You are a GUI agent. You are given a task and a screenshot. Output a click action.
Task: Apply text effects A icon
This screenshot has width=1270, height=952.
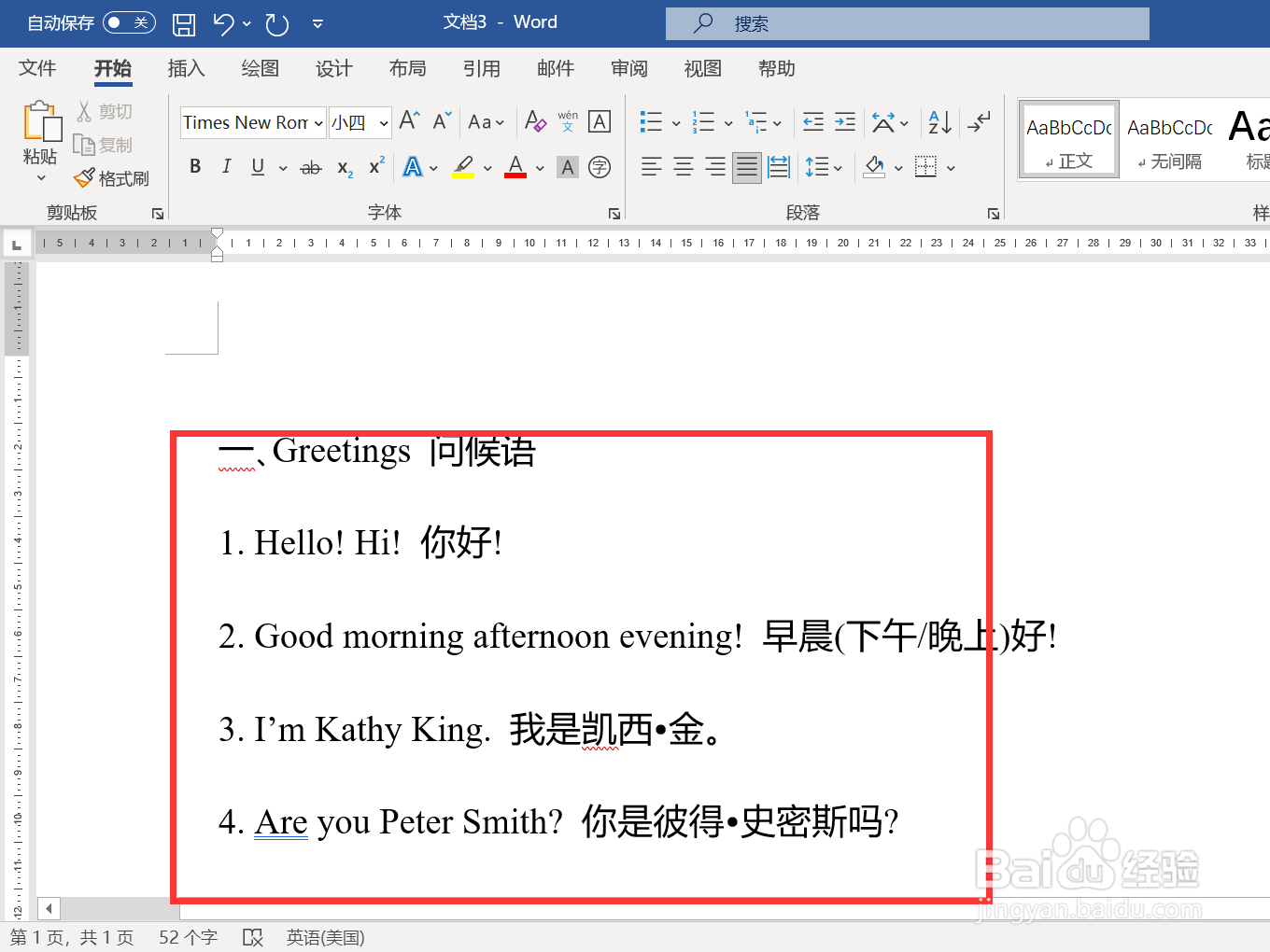click(413, 167)
